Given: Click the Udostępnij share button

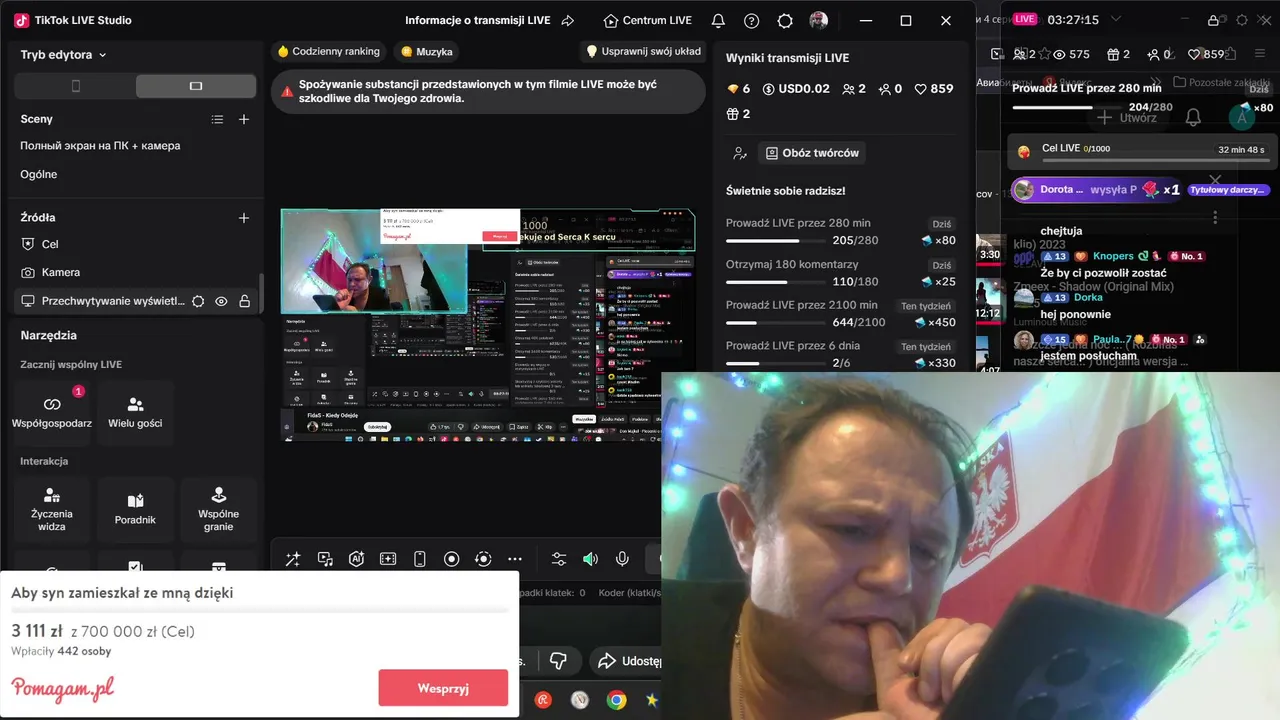Looking at the screenshot, I should (x=628, y=661).
